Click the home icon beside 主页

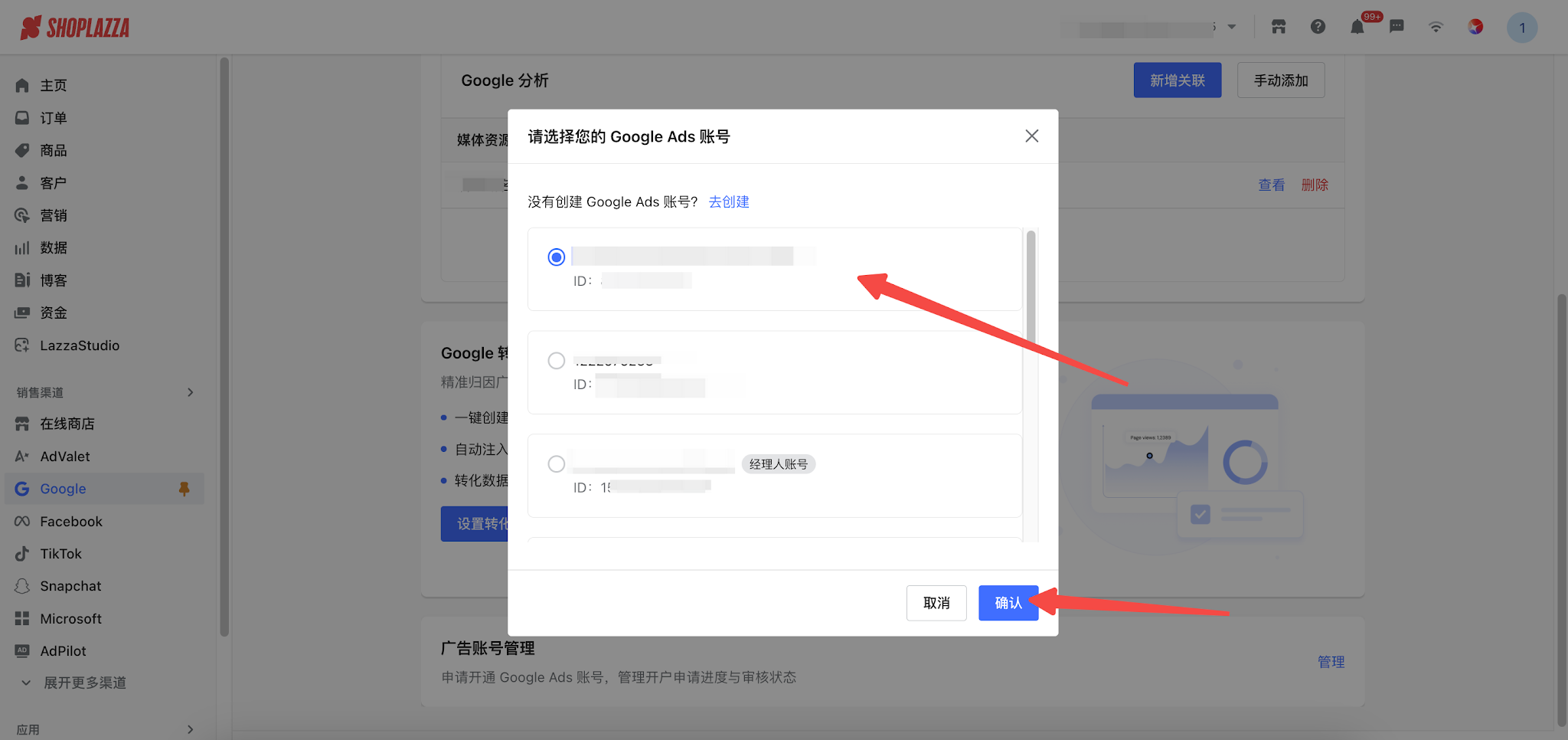pos(22,85)
